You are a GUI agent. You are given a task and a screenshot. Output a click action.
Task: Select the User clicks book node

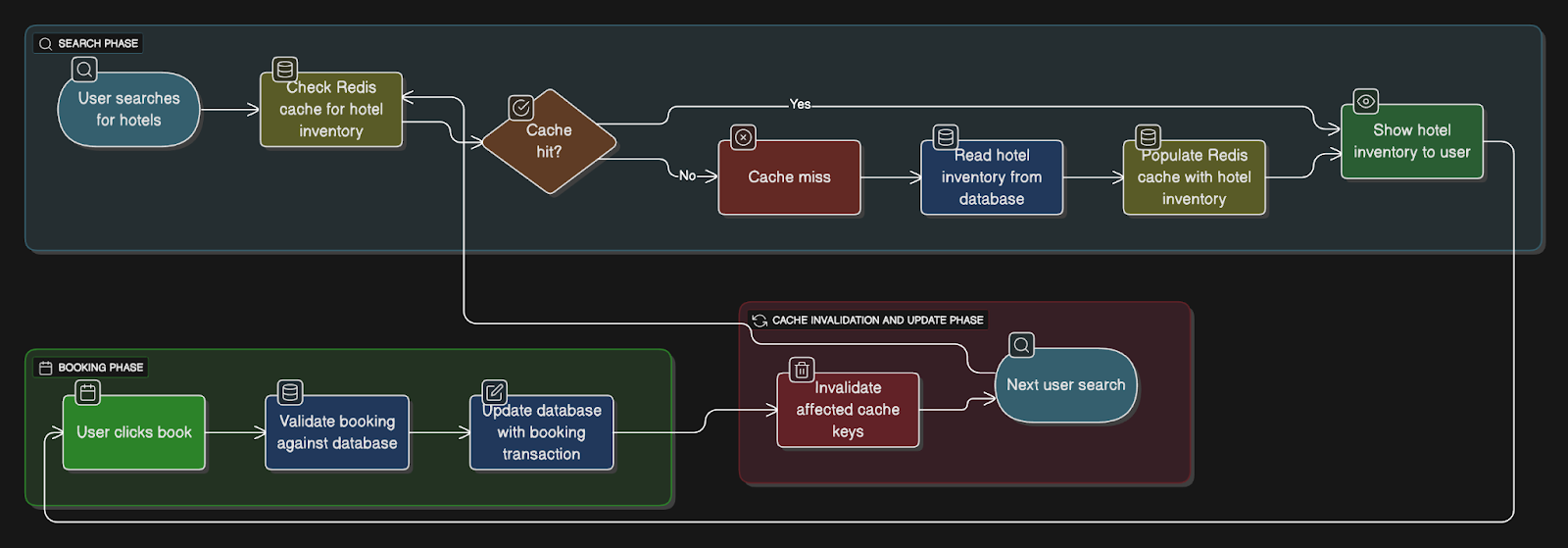[134, 432]
